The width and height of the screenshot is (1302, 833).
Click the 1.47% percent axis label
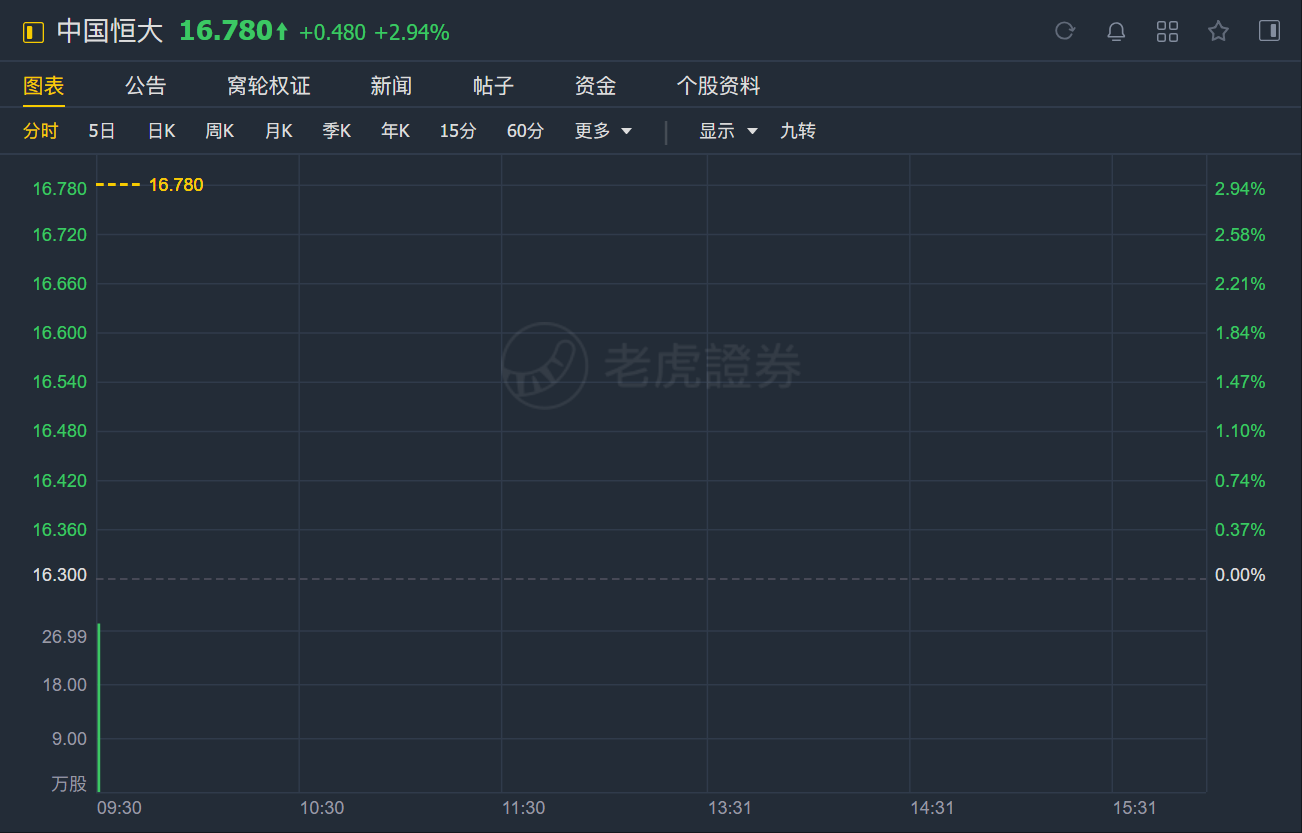(x=1240, y=382)
